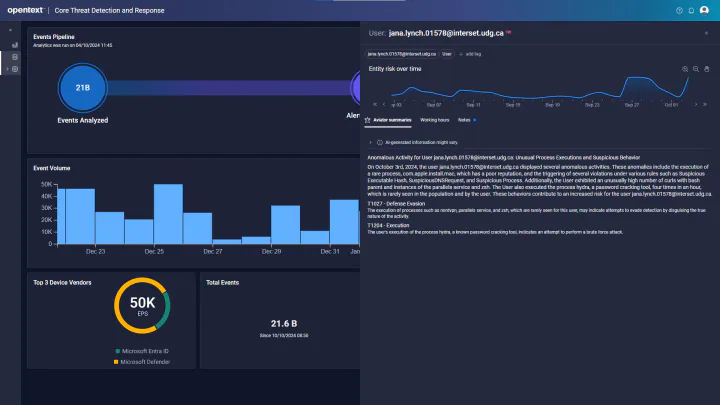This screenshot has height=405, width=720.
Task: Jump to earliest date on risk timeline
Action: tap(374, 103)
